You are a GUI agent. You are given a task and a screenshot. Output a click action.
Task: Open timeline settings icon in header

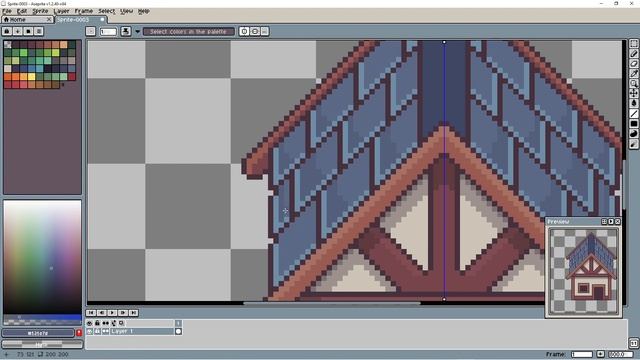[x=121, y=323]
